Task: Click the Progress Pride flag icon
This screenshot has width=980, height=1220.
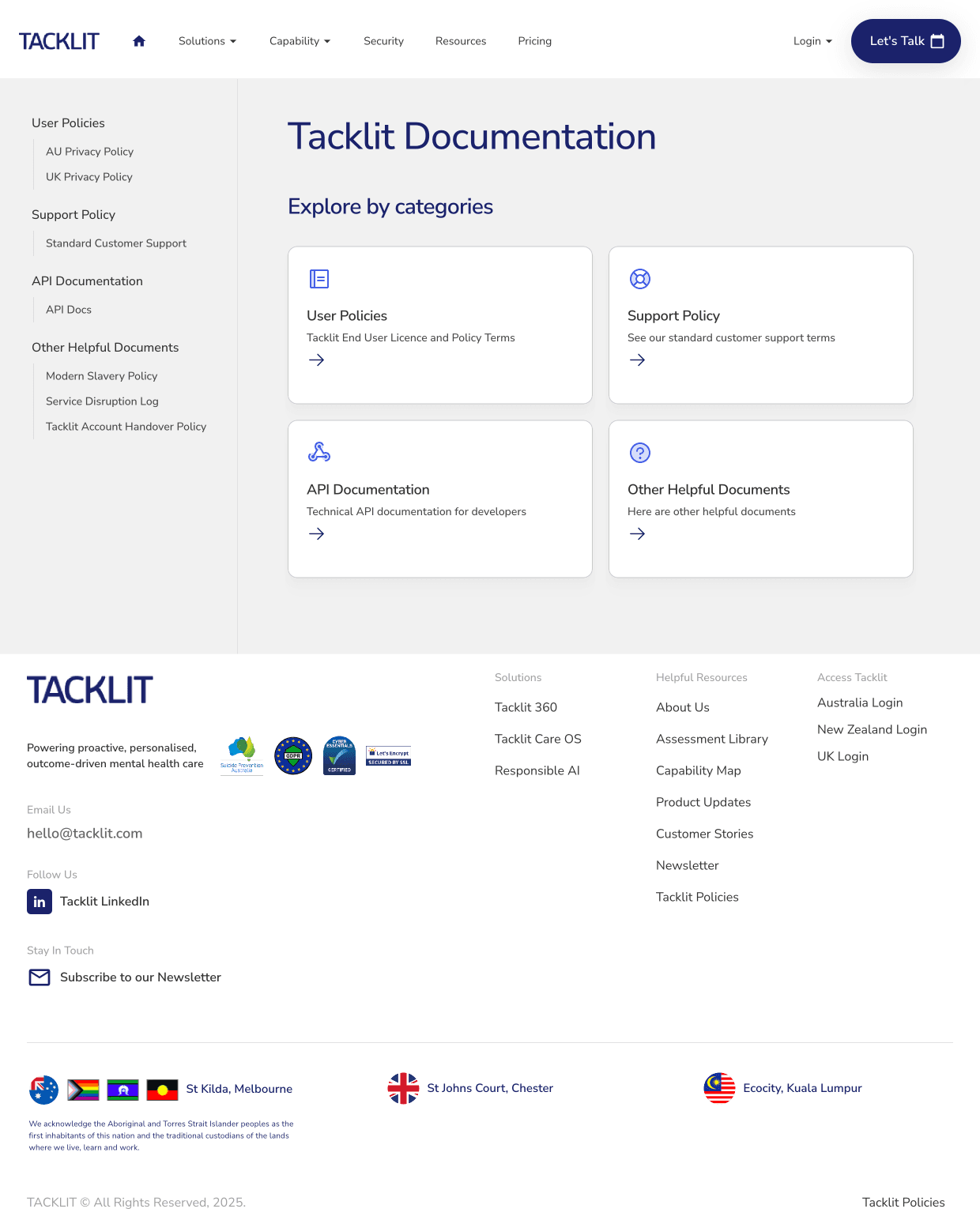Action: pyautogui.click(x=83, y=1090)
